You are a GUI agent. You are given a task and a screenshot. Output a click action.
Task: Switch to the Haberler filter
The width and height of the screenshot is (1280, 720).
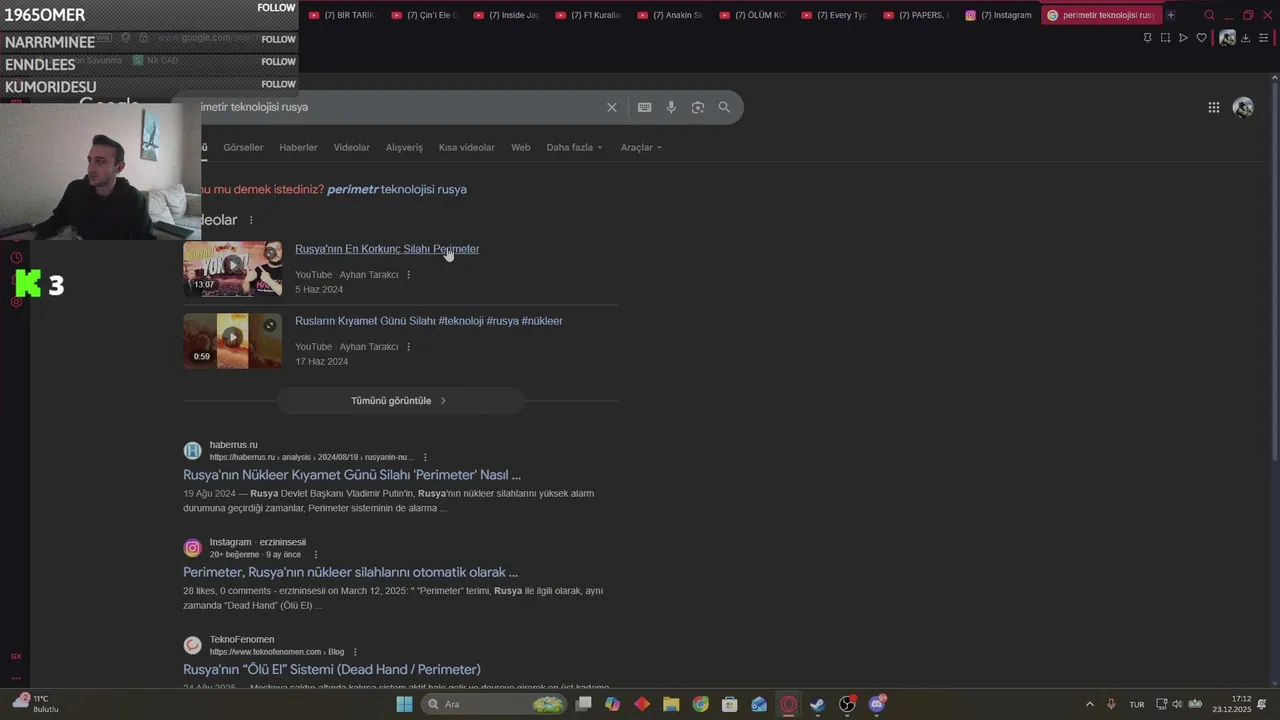(x=298, y=147)
